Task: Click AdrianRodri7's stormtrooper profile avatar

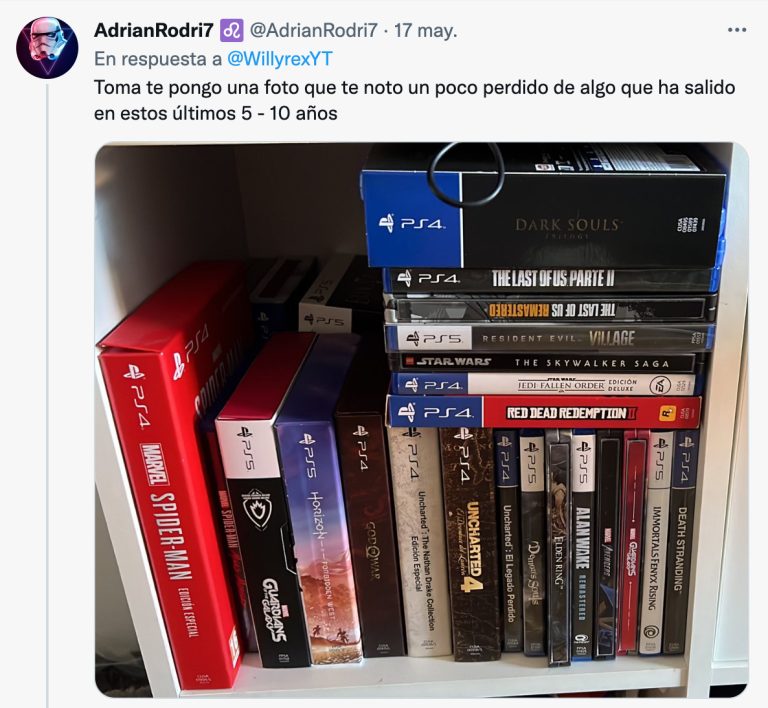Action: (x=47, y=47)
